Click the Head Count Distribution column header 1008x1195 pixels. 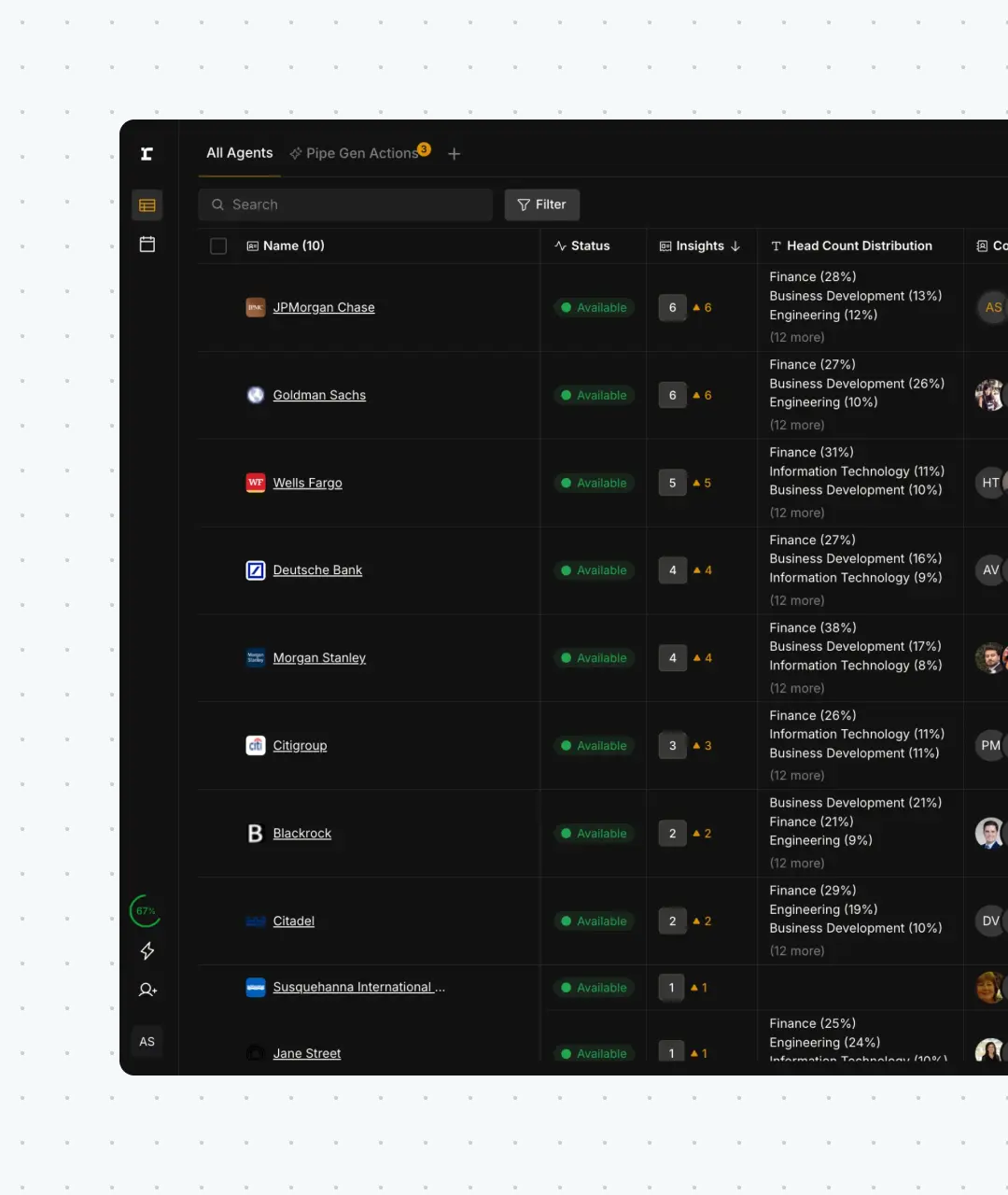point(851,246)
